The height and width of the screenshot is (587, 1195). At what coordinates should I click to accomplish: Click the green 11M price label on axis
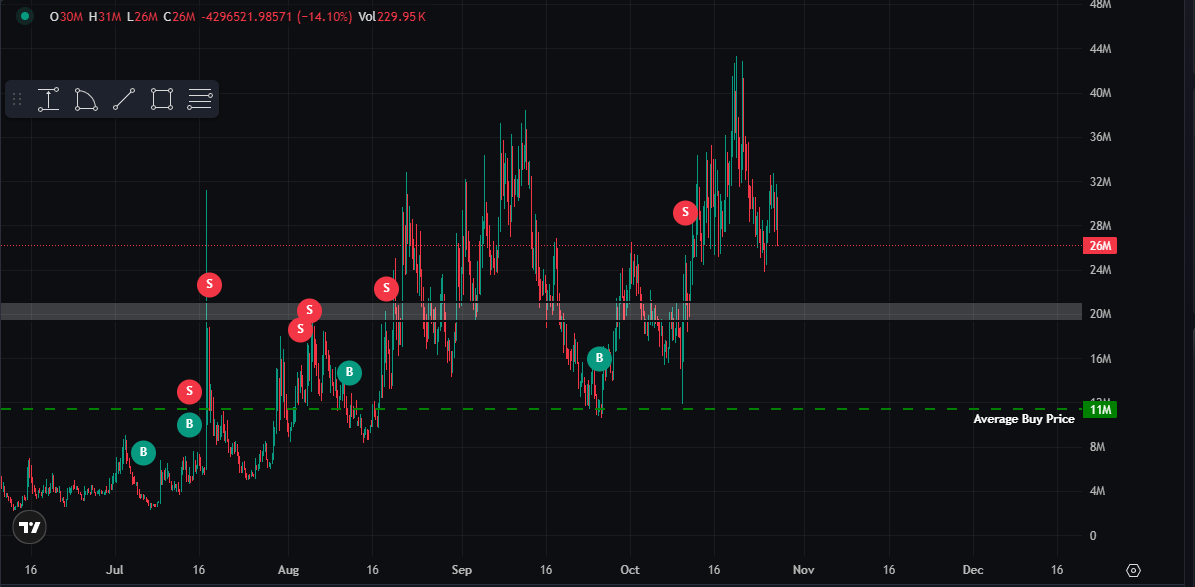coord(1098,409)
